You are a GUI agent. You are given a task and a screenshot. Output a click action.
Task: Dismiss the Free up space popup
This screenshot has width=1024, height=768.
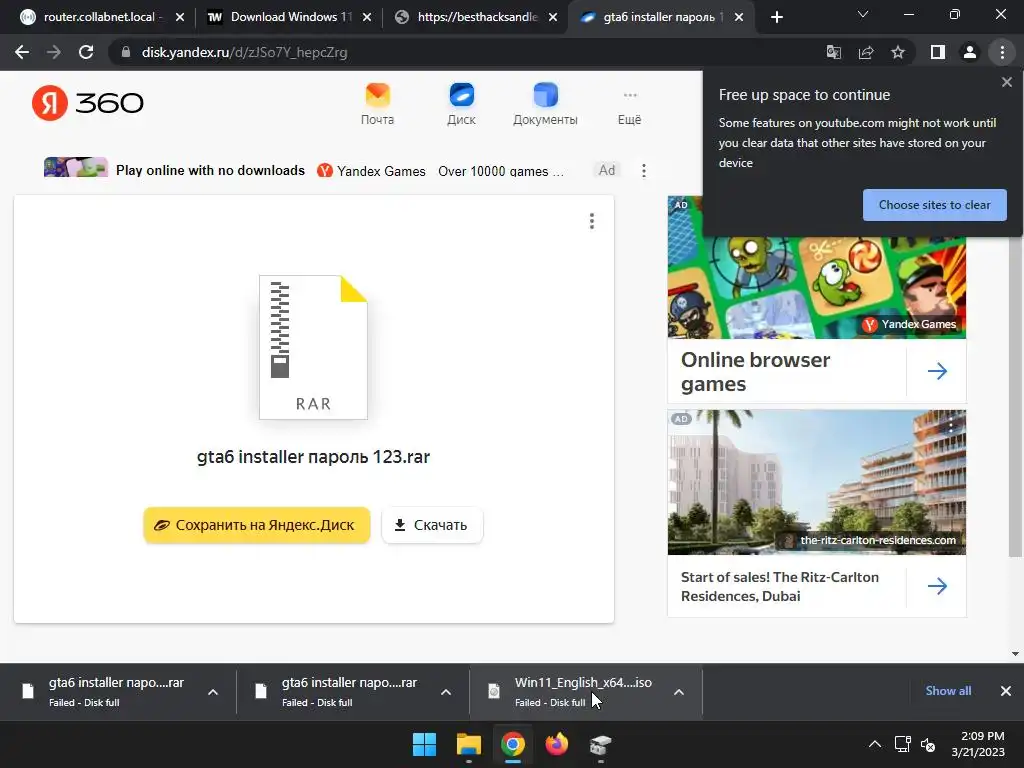(1006, 82)
